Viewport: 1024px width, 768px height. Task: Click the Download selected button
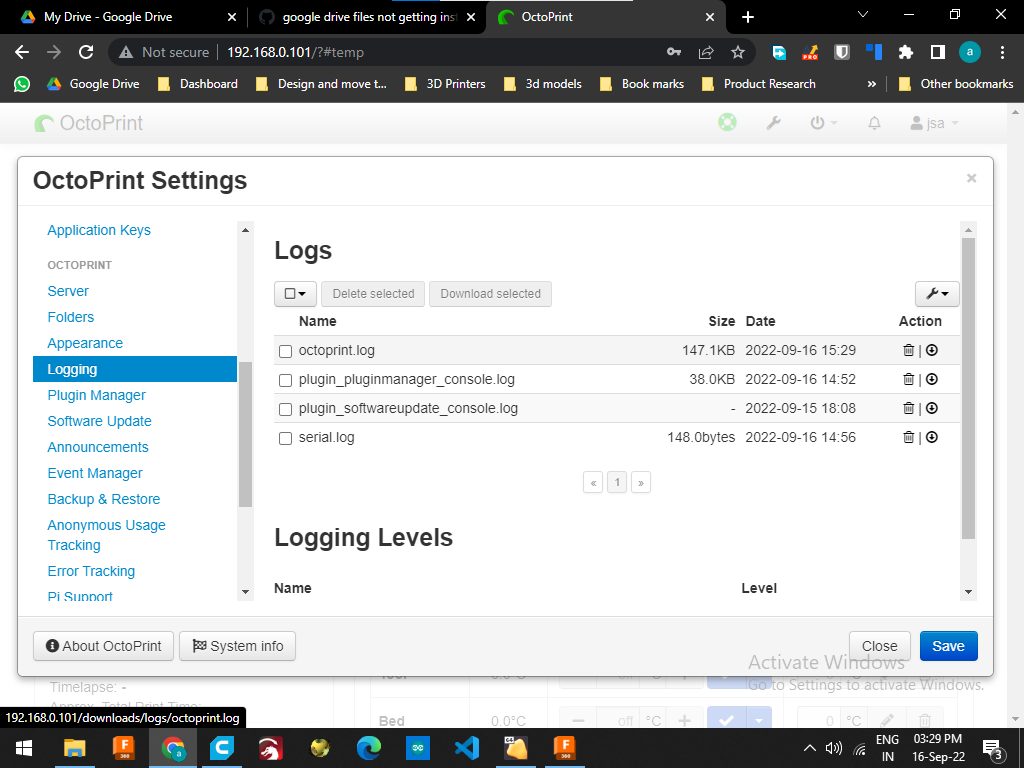coord(490,293)
